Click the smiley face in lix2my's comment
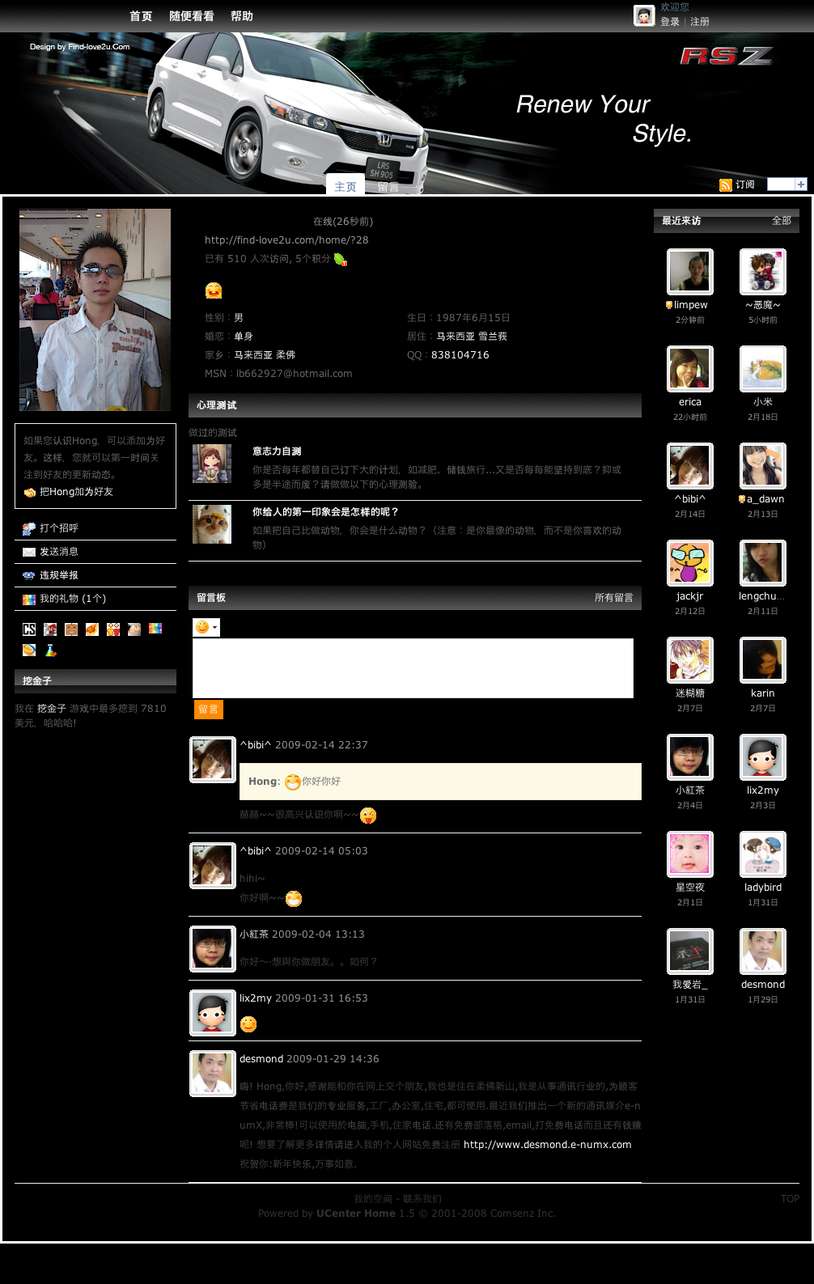Viewport: 814px width, 1284px height. [x=248, y=1024]
